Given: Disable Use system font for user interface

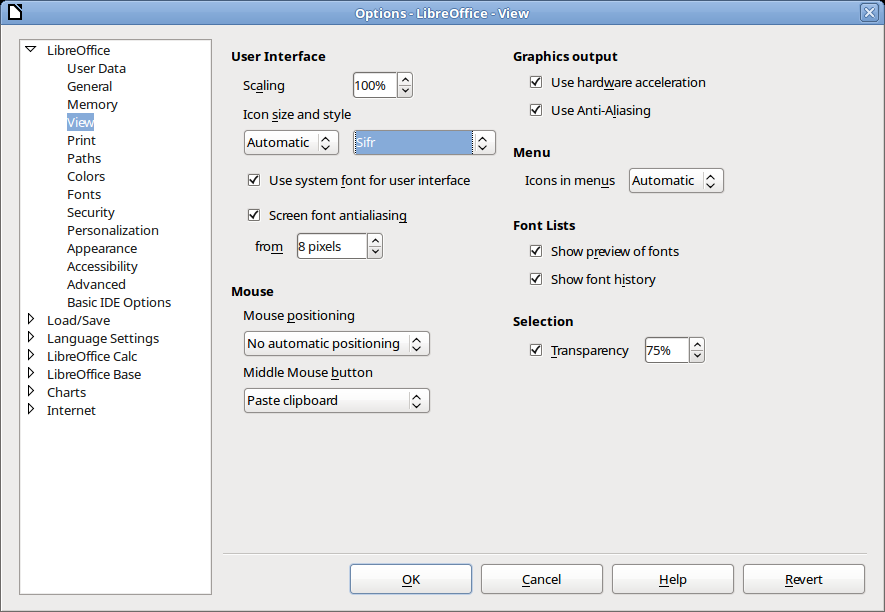Looking at the screenshot, I should pos(254,180).
